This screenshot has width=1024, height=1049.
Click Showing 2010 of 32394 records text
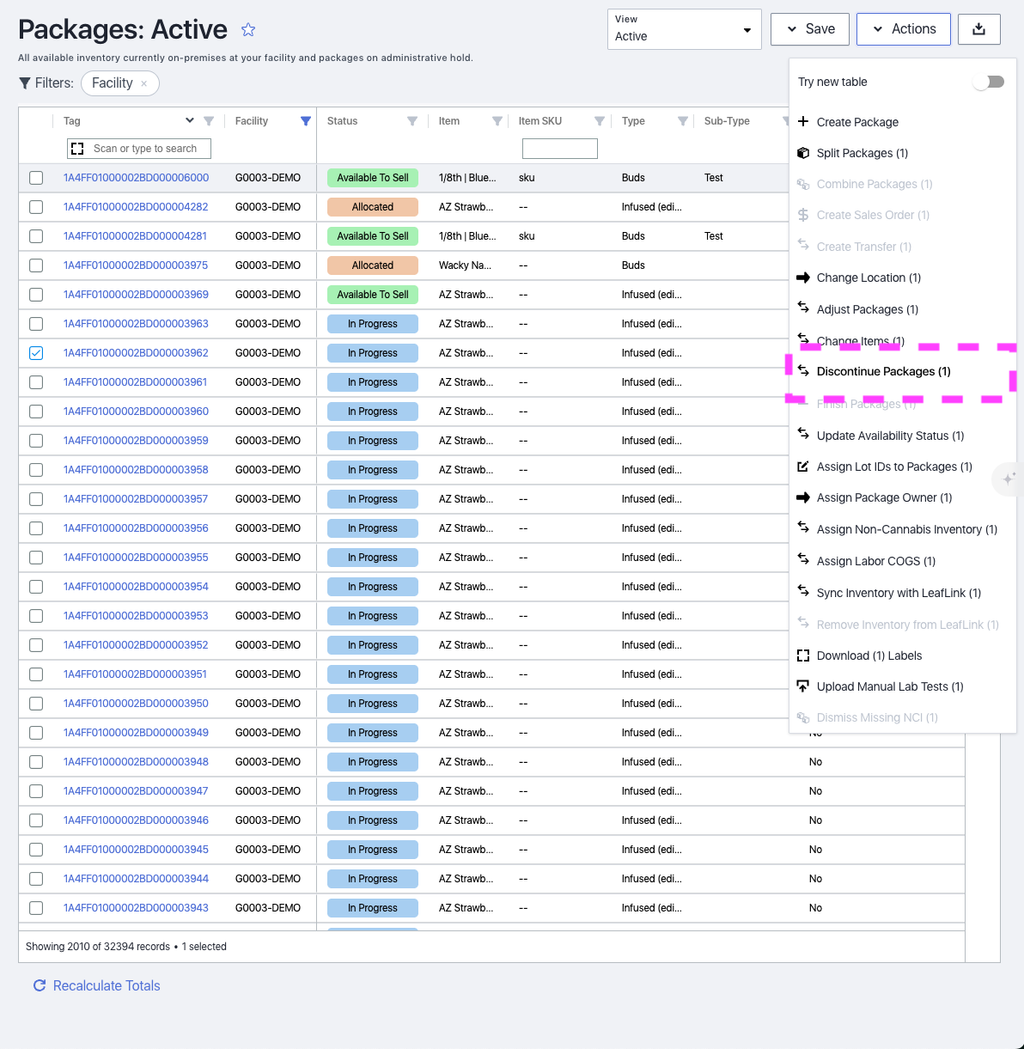pos(98,947)
